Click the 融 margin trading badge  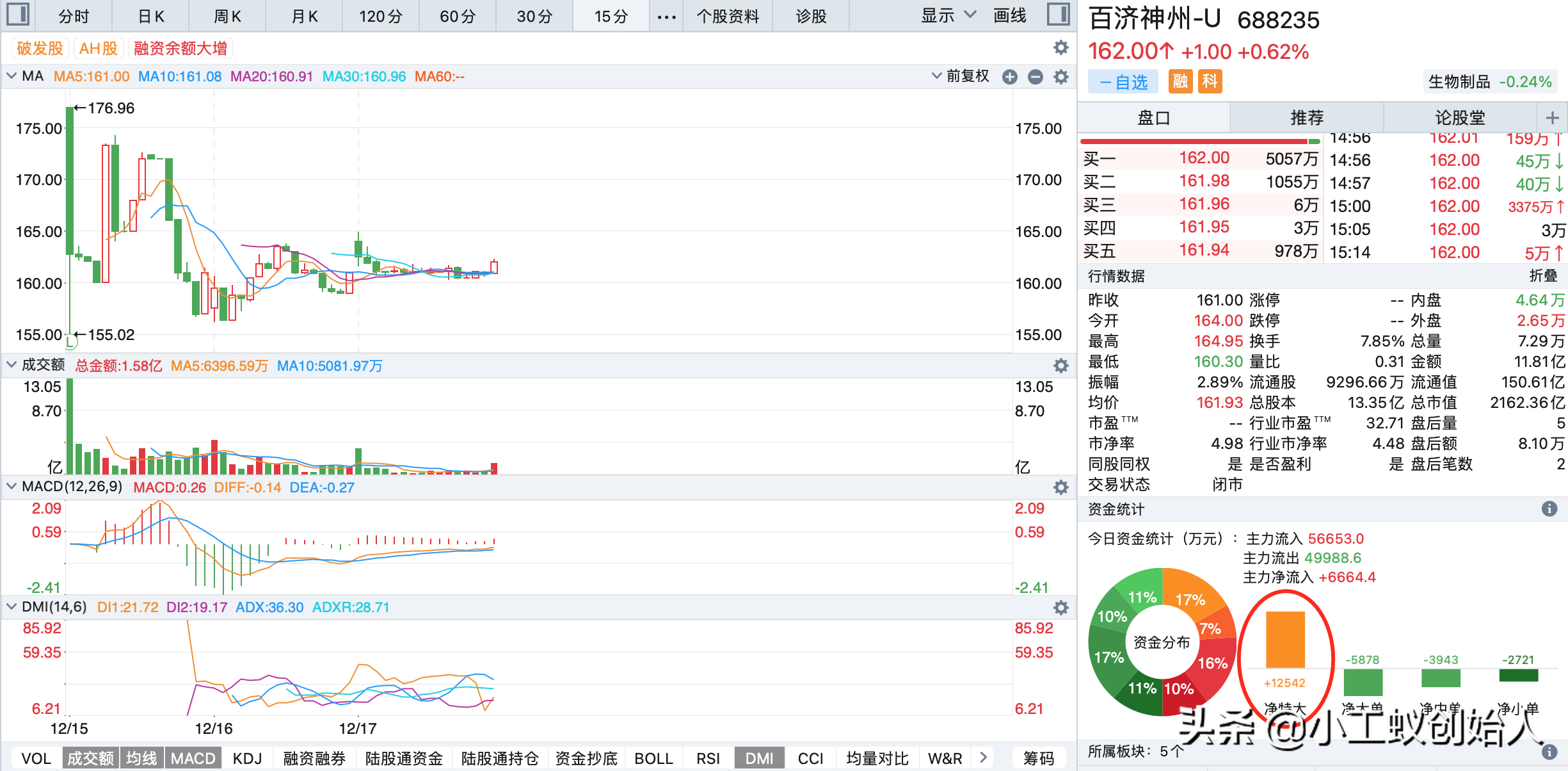(x=1180, y=81)
